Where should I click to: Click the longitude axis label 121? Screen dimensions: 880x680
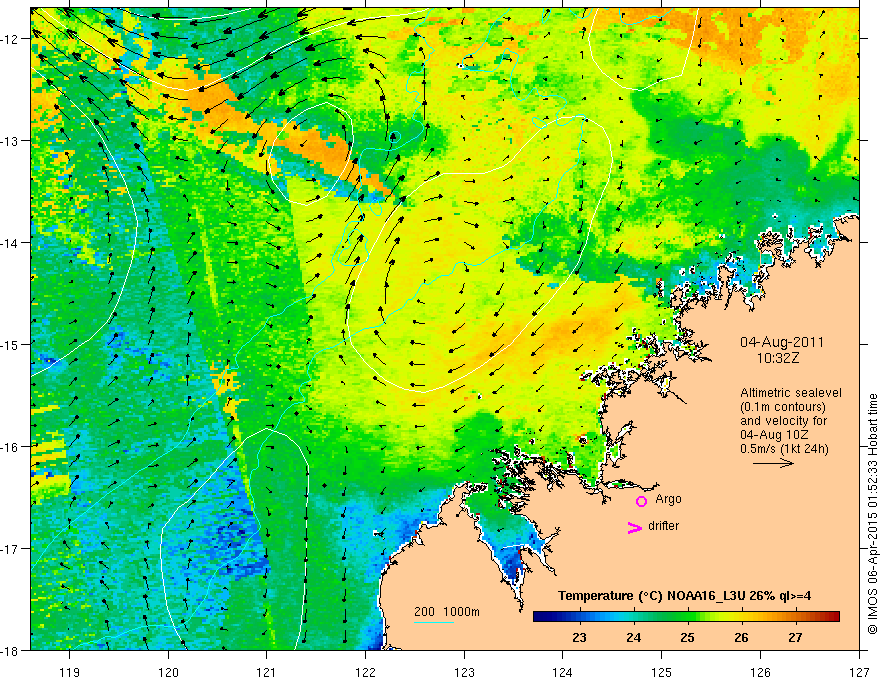click(267, 672)
